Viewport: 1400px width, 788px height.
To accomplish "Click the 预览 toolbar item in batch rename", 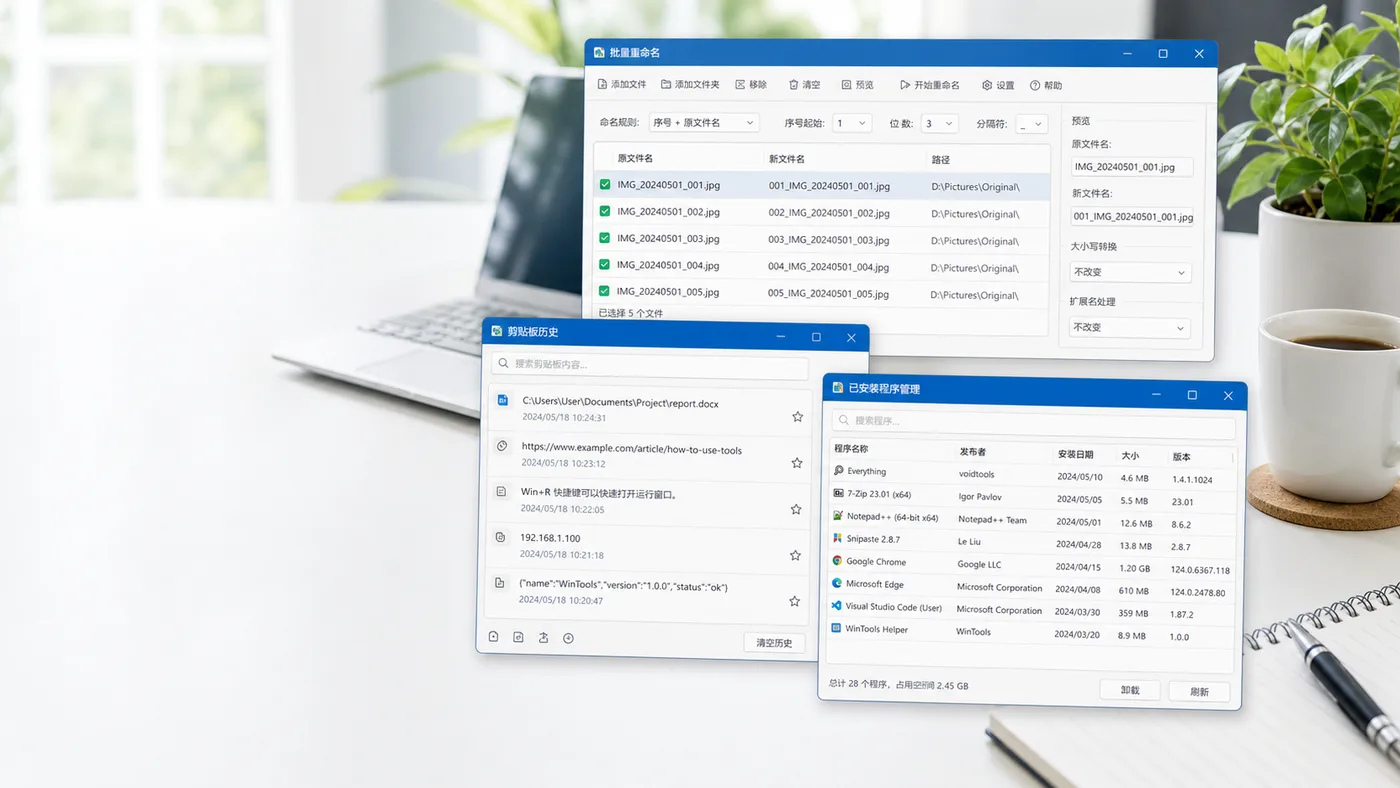I will click(x=857, y=85).
